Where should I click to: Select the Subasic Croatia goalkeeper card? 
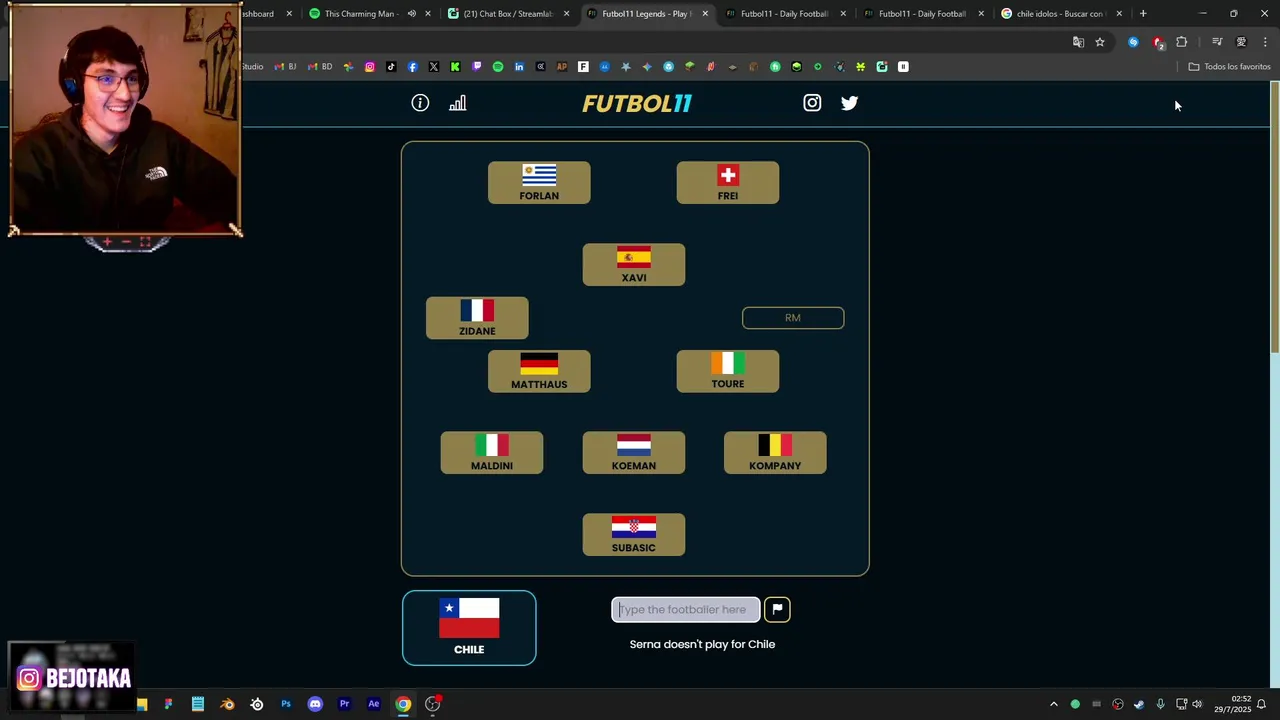[x=634, y=535]
